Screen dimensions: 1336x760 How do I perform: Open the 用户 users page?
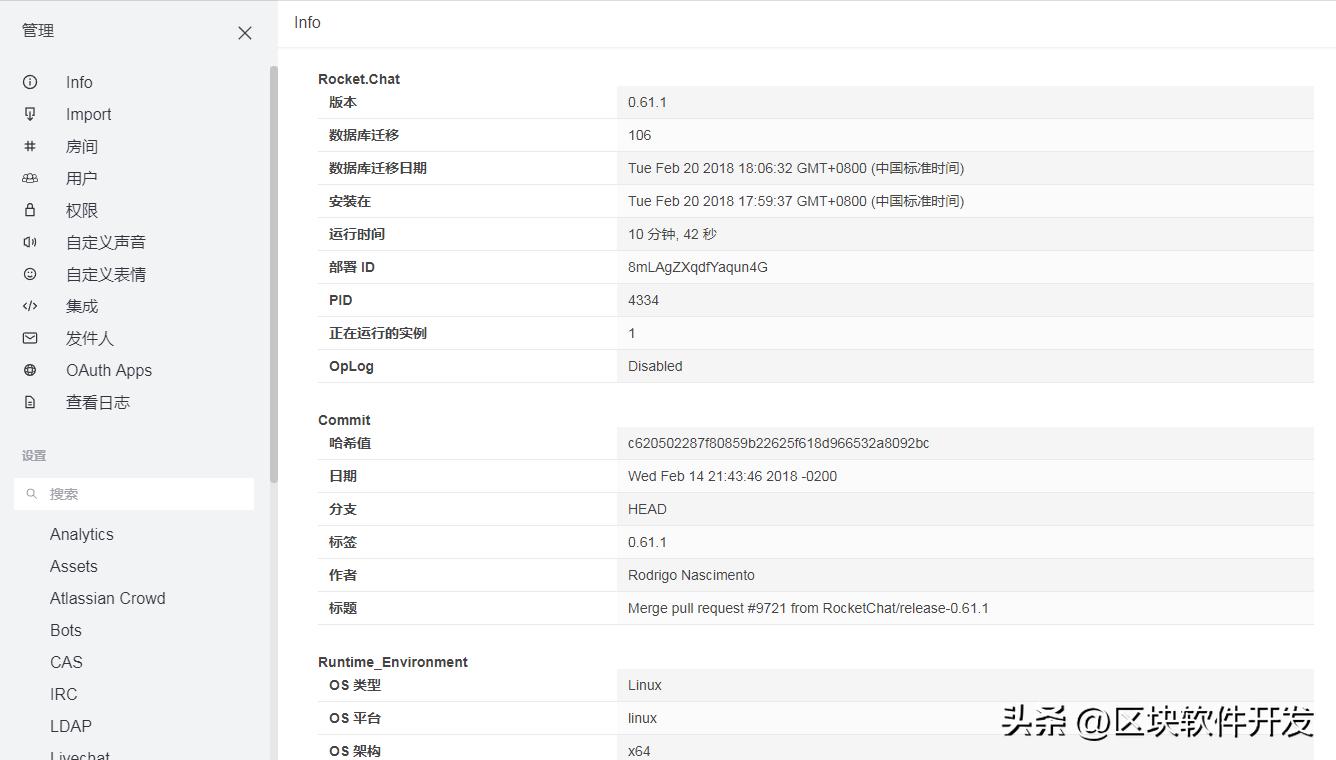coord(82,178)
